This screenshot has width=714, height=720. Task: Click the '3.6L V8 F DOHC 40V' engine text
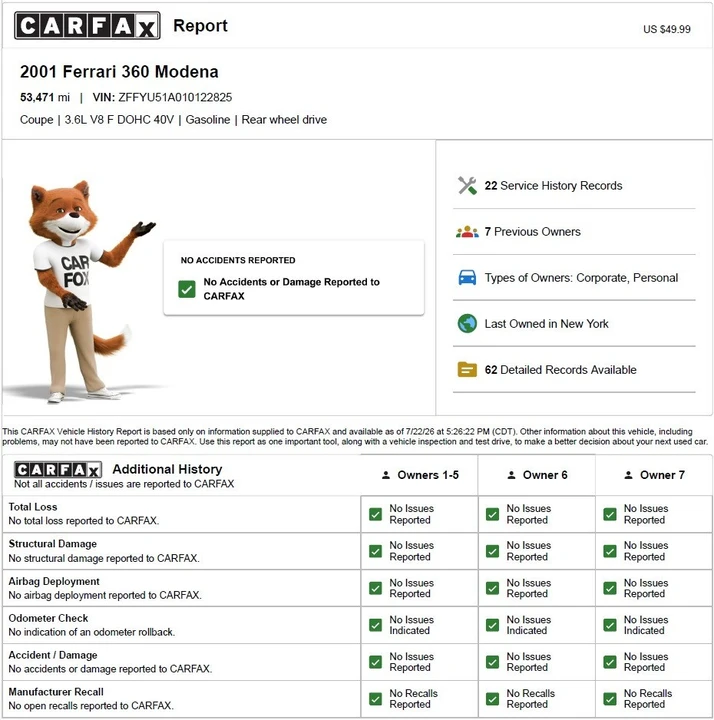(x=119, y=120)
